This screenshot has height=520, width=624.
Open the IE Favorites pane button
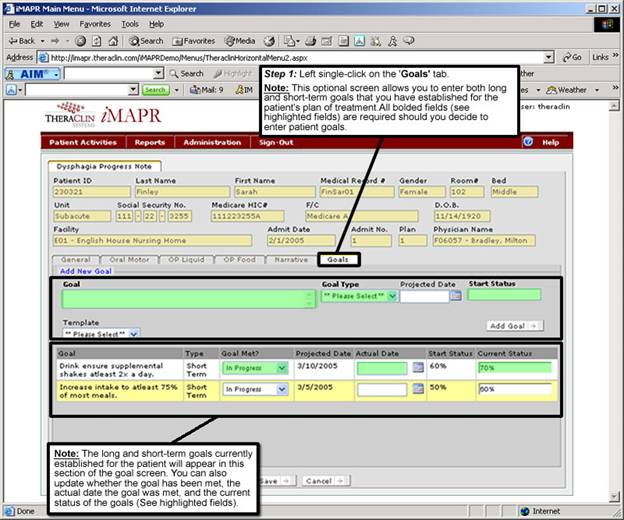coord(194,41)
